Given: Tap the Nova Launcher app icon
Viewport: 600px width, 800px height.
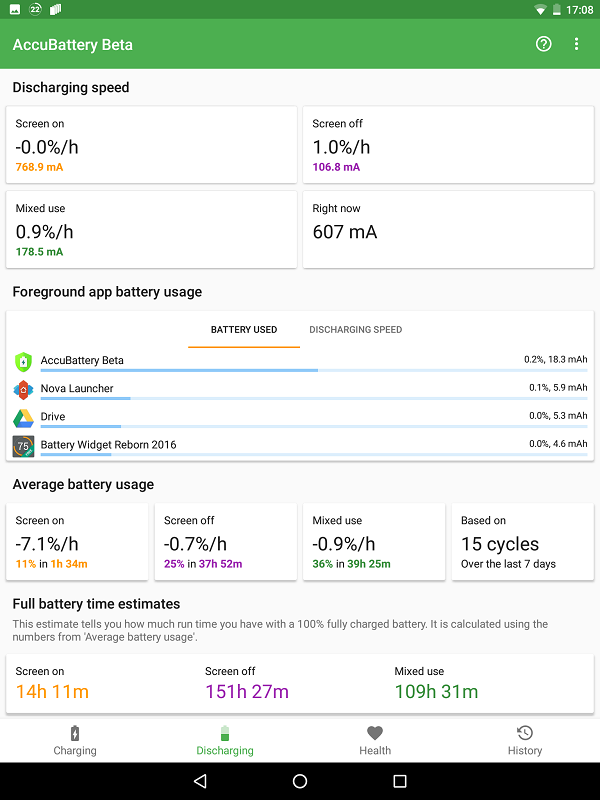Looking at the screenshot, I should pos(24,390).
